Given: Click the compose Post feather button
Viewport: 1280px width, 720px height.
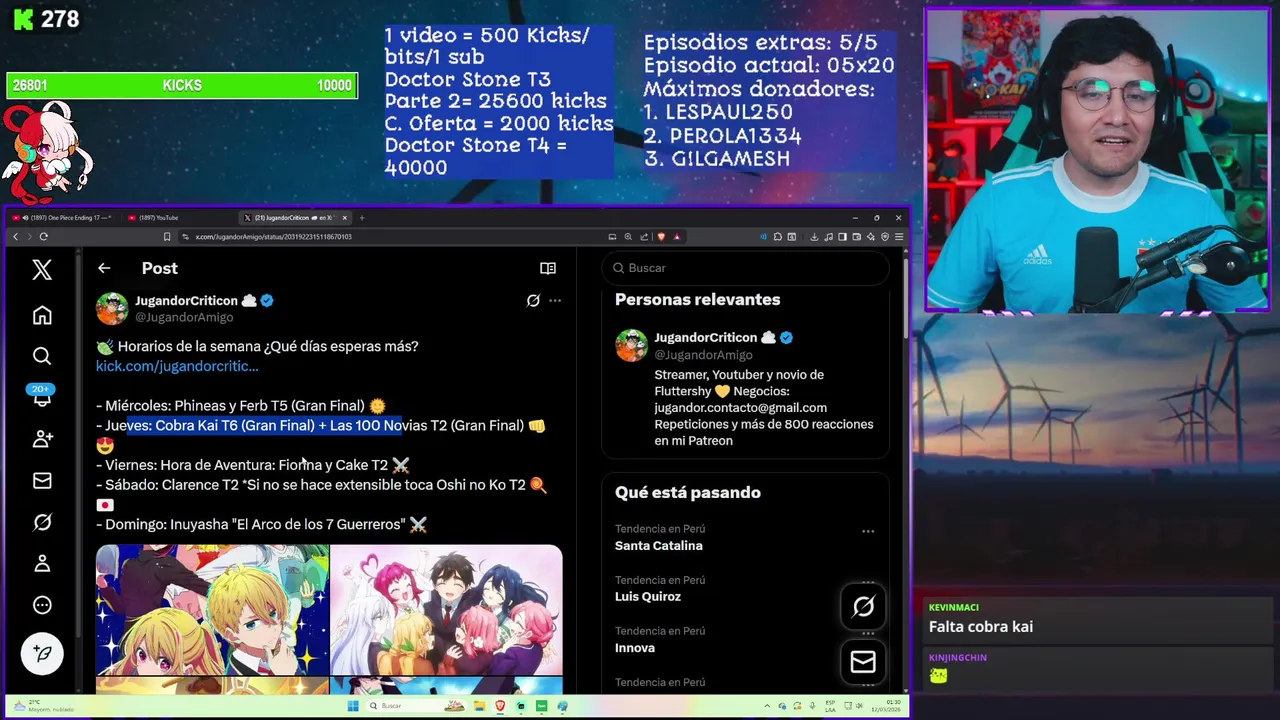Looking at the screenshot, I should click(x=42, y=653).
